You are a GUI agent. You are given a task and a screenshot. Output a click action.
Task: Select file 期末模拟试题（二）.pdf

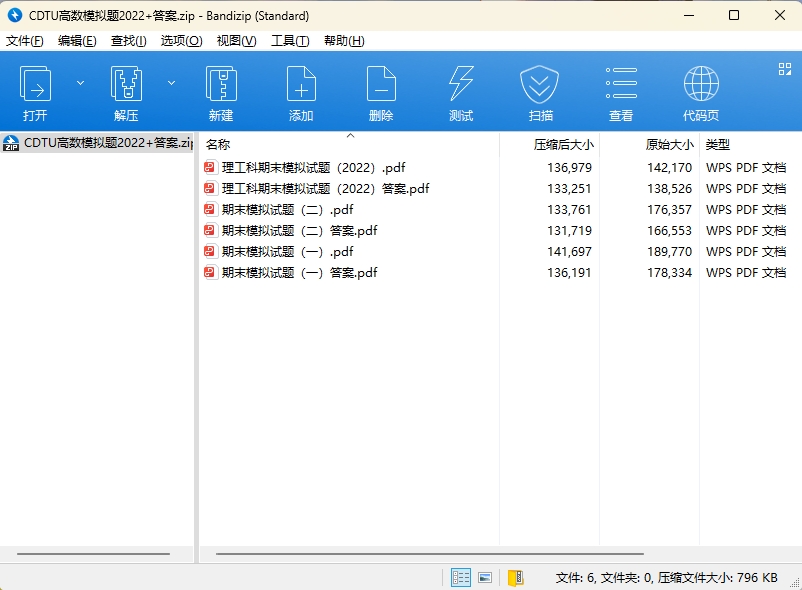coord(287,210)
